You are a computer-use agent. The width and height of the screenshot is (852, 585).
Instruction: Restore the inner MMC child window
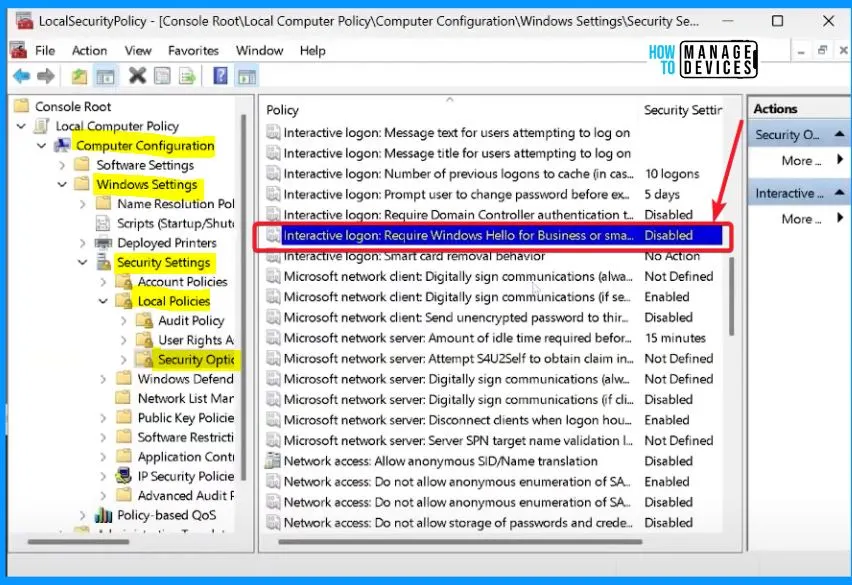pos(823,50)
